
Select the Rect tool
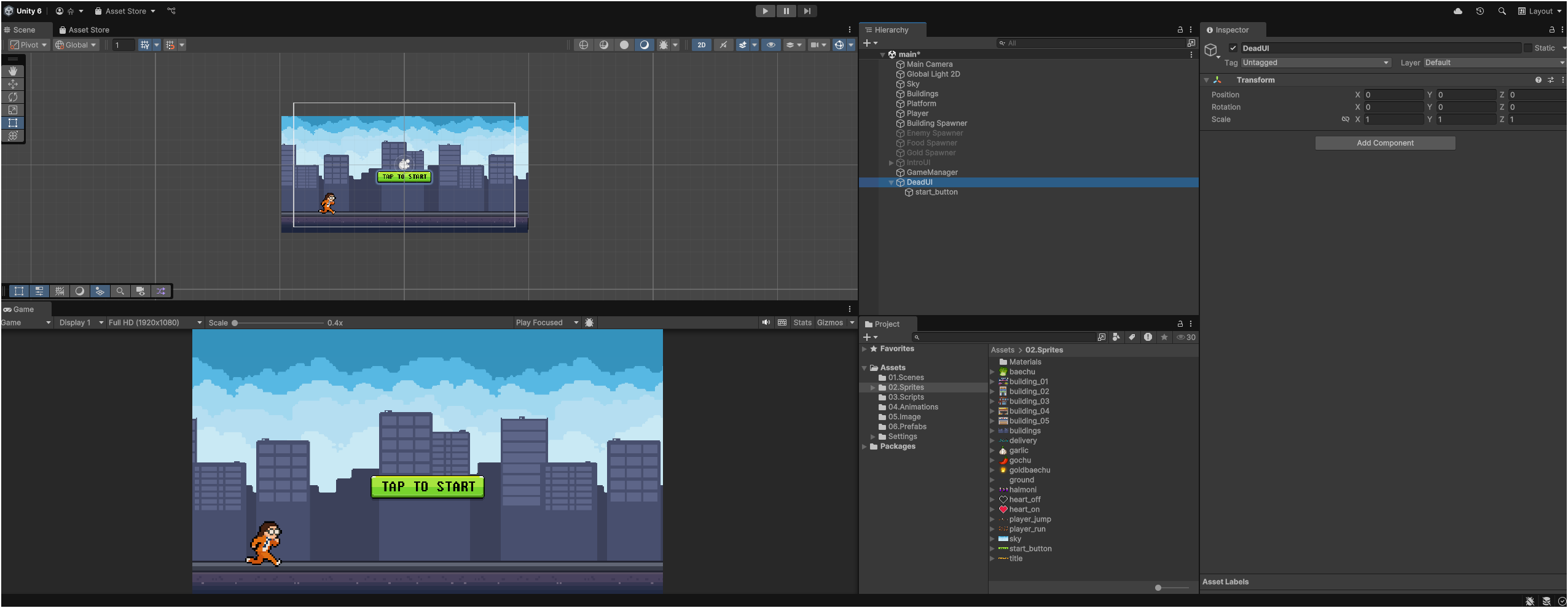(x=13, y=123)
